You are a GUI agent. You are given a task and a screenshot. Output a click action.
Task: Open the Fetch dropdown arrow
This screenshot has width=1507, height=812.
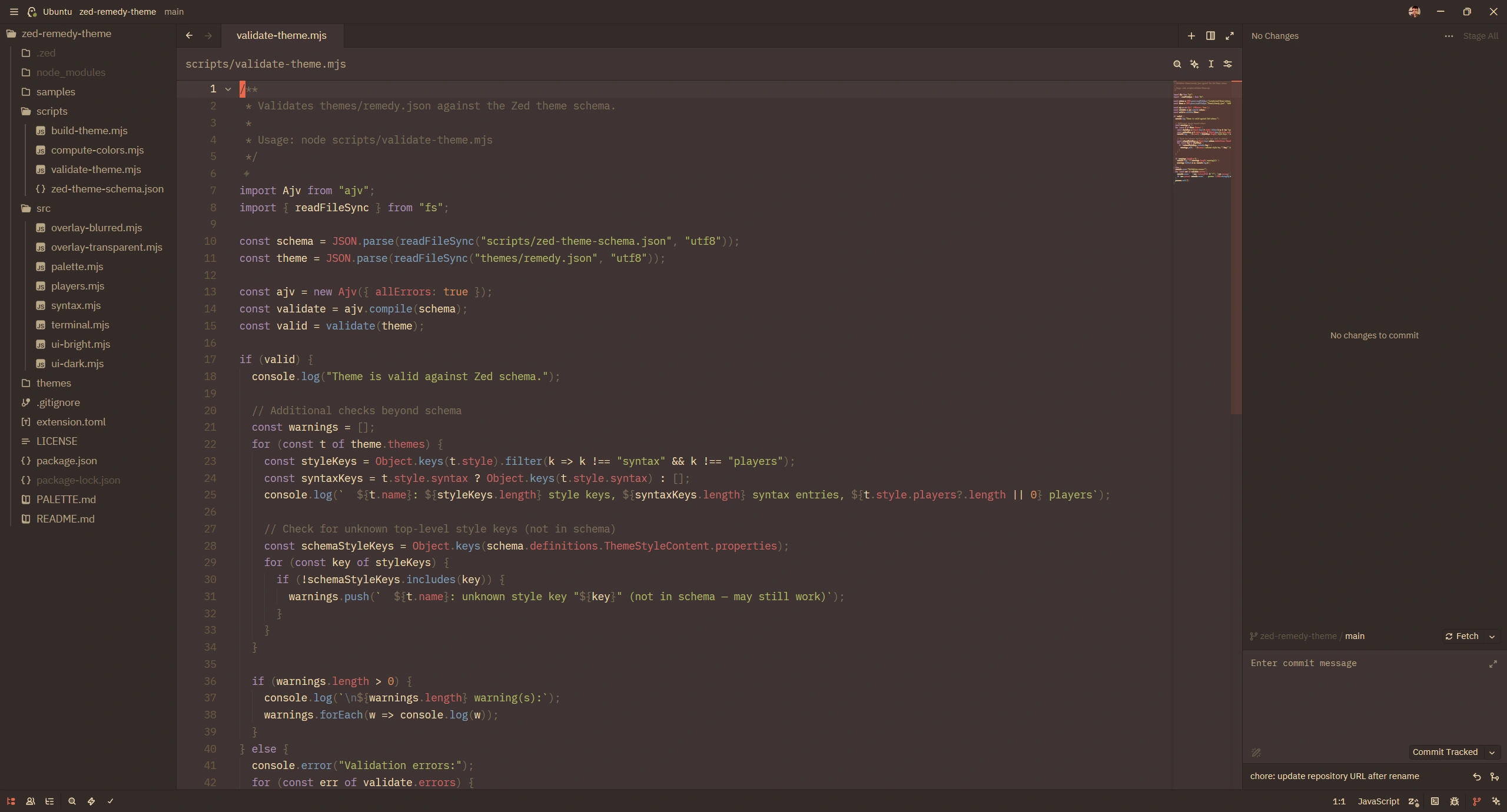(x=1492, y=636)
